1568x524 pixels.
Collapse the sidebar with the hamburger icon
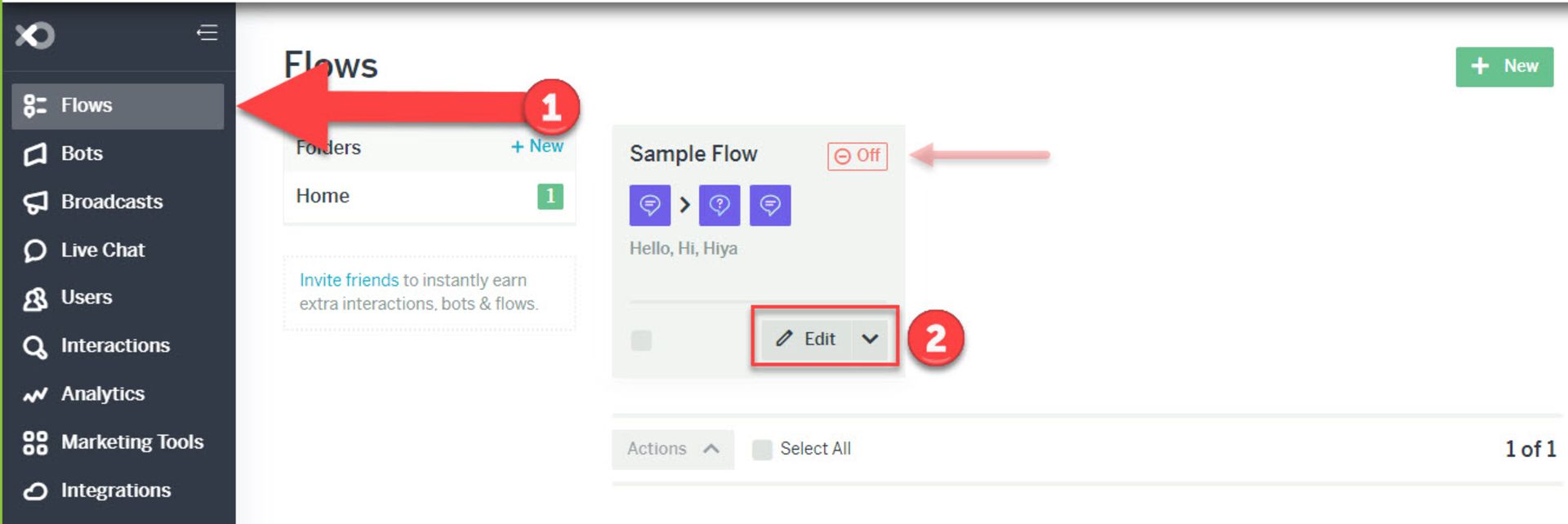(207, 33)
